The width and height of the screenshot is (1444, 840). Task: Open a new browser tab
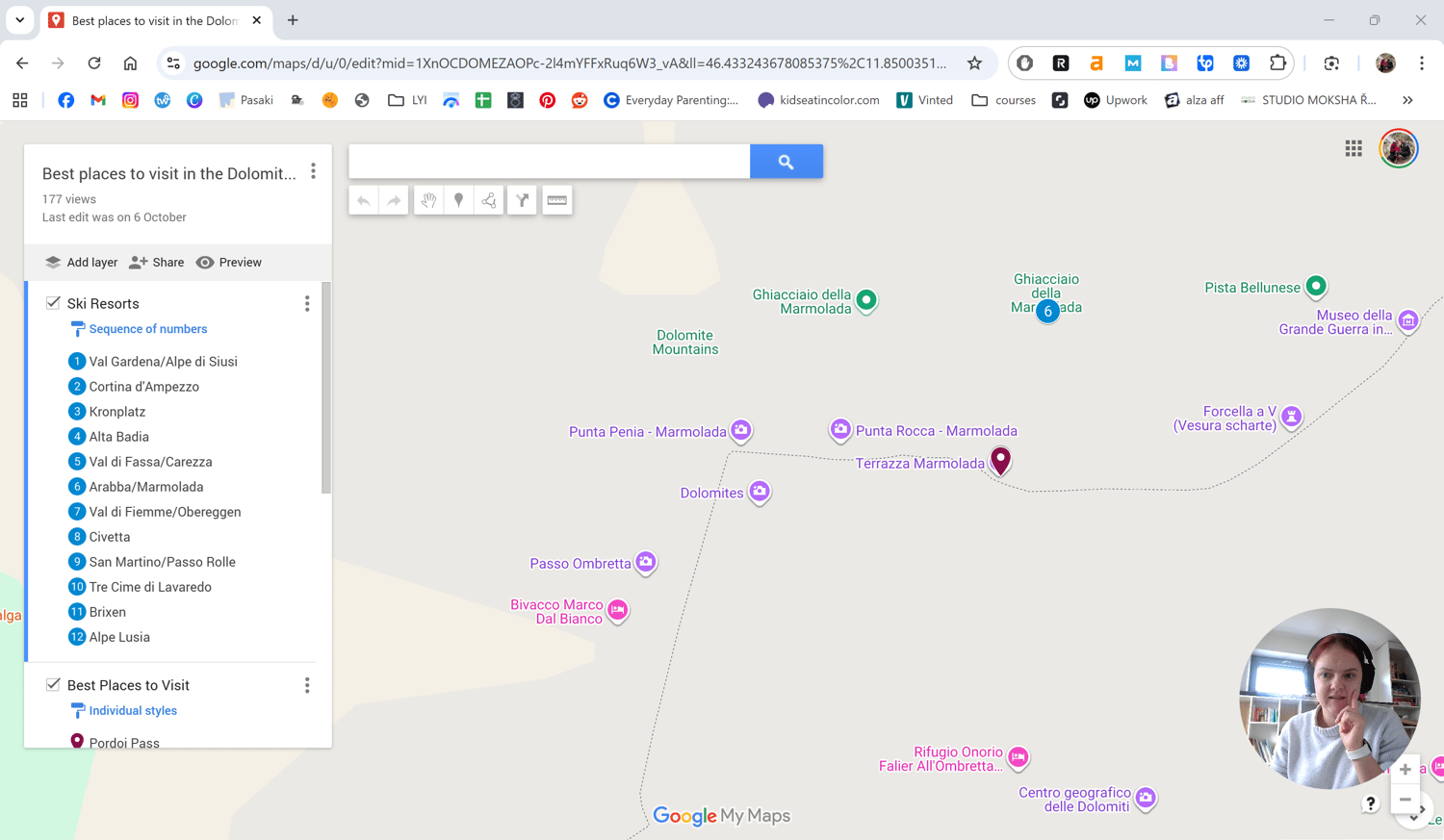[x=293, y=20]
